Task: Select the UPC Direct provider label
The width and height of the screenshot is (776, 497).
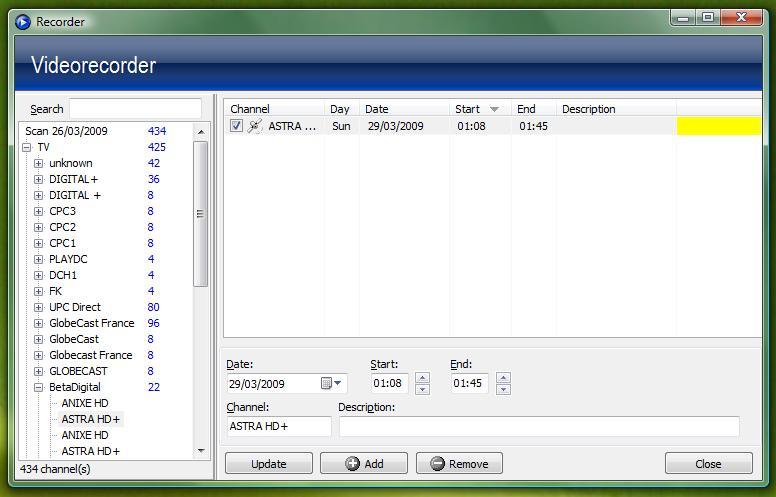Action: pos(75,307)
